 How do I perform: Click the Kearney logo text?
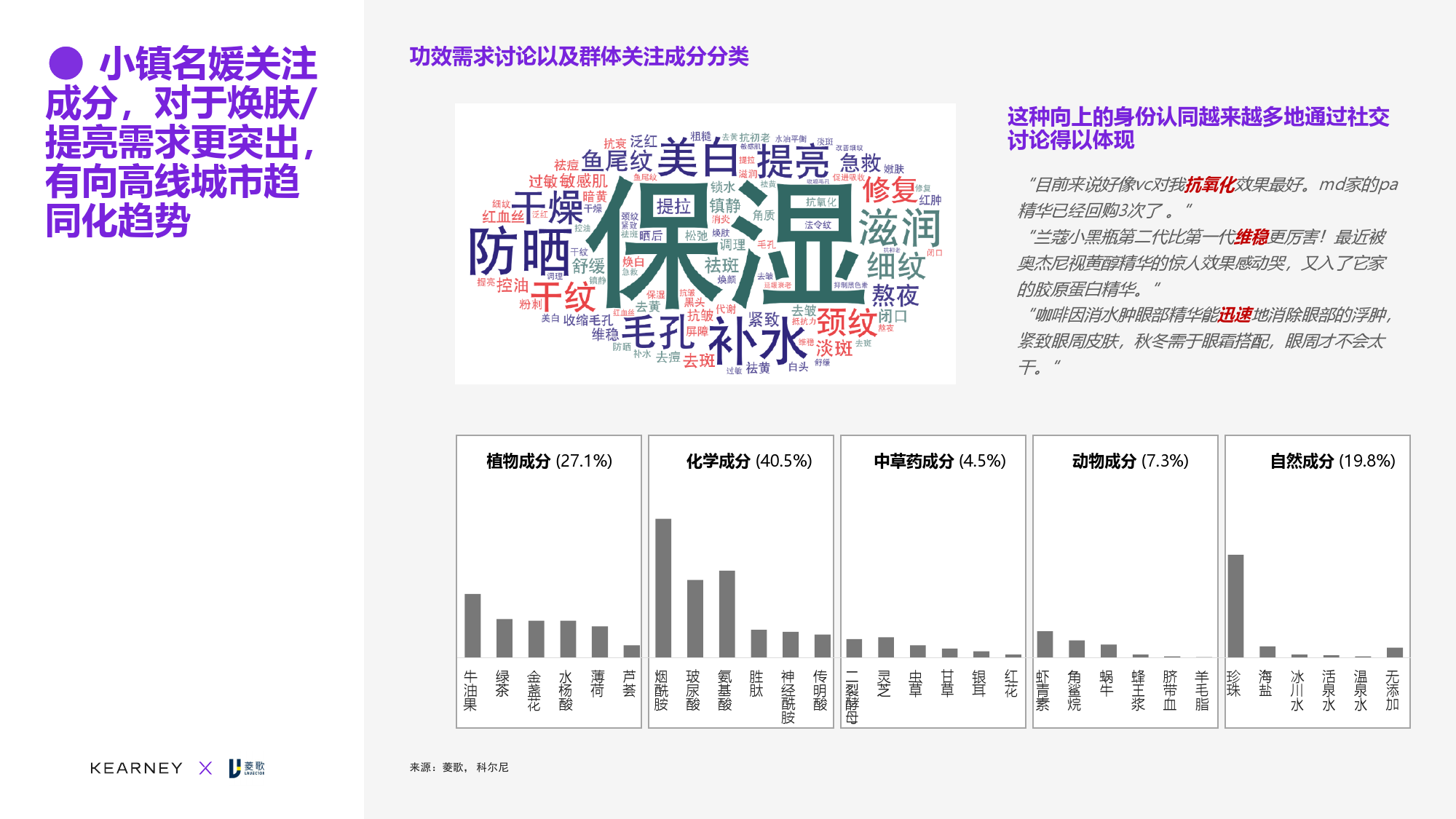pyautogui.click(x=136, y=768)
